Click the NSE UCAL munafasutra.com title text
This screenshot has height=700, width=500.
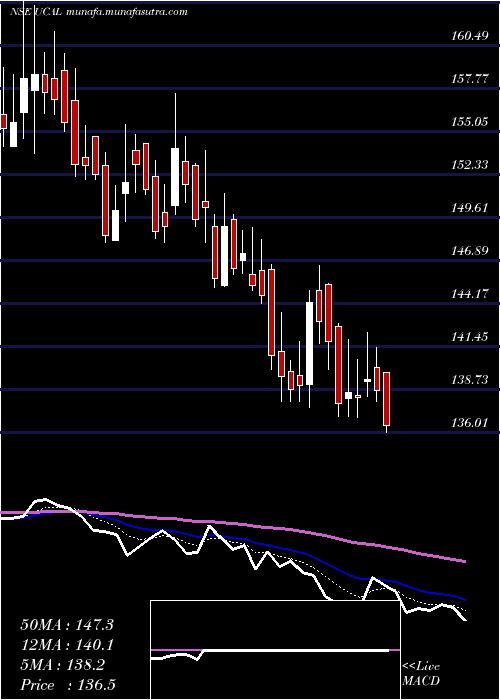98,12
